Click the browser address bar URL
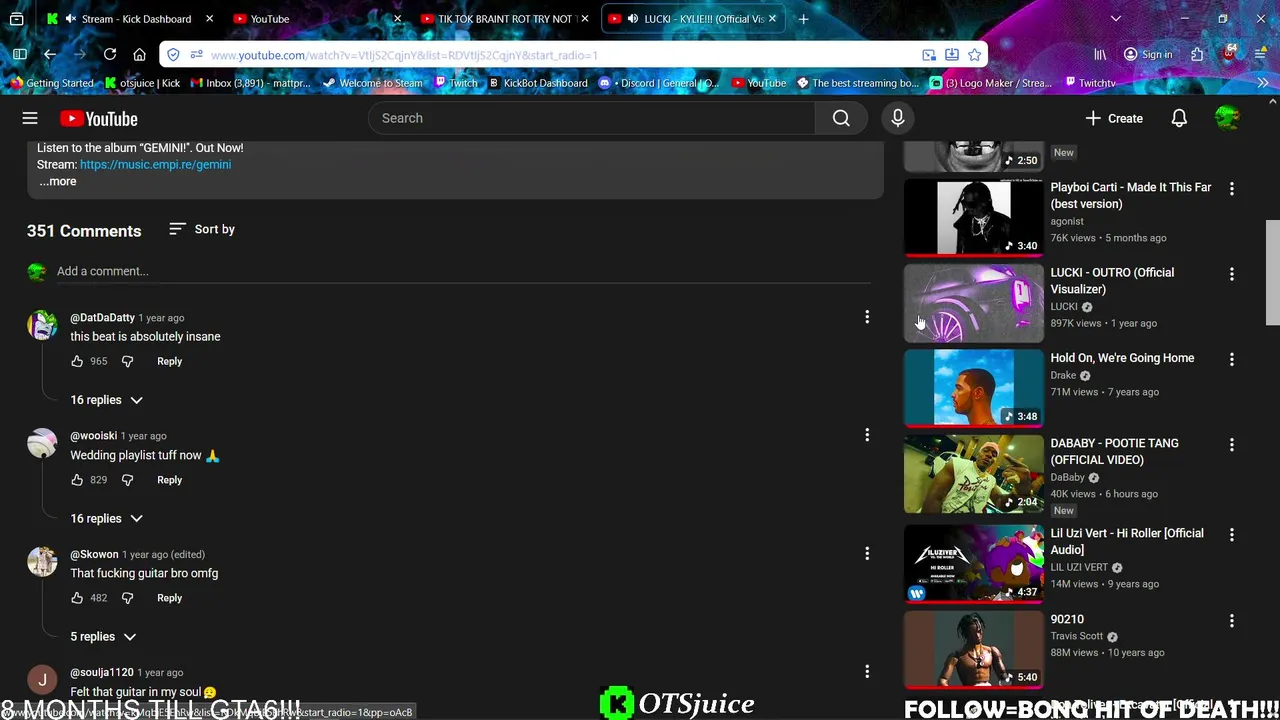1280x720 pixels. pos(404,55)
